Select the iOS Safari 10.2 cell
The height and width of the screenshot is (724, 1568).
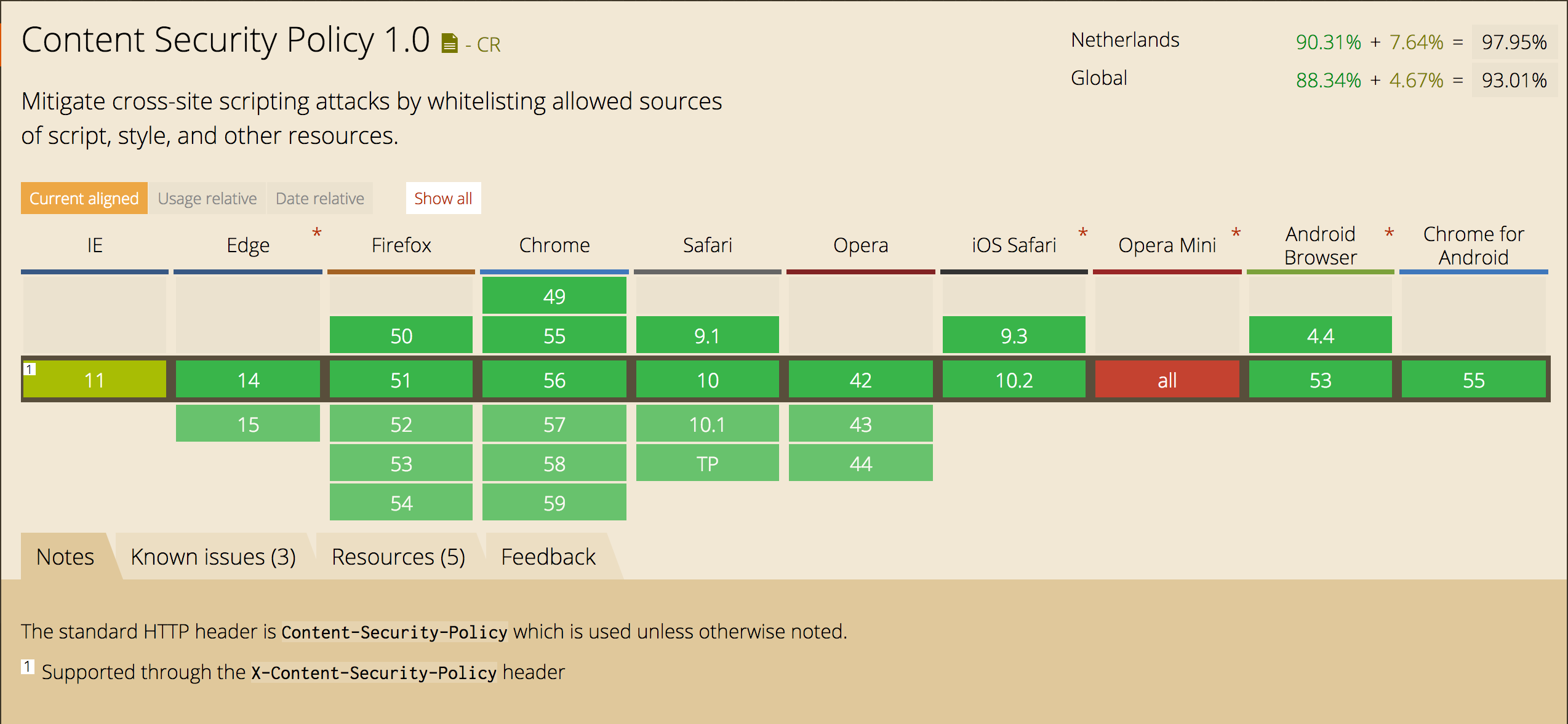[1014, 379]
